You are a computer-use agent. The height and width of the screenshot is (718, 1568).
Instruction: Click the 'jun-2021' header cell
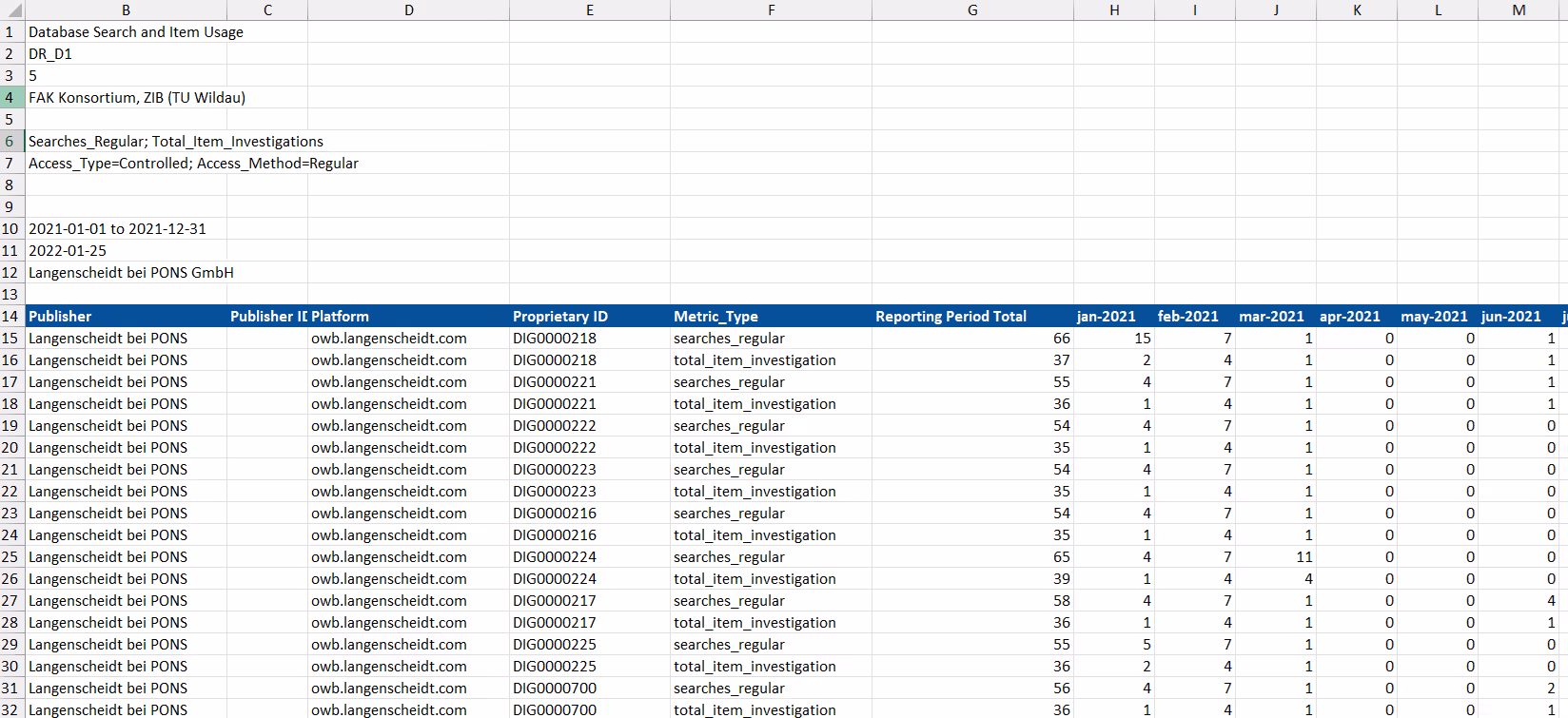tap(1519, 317)
